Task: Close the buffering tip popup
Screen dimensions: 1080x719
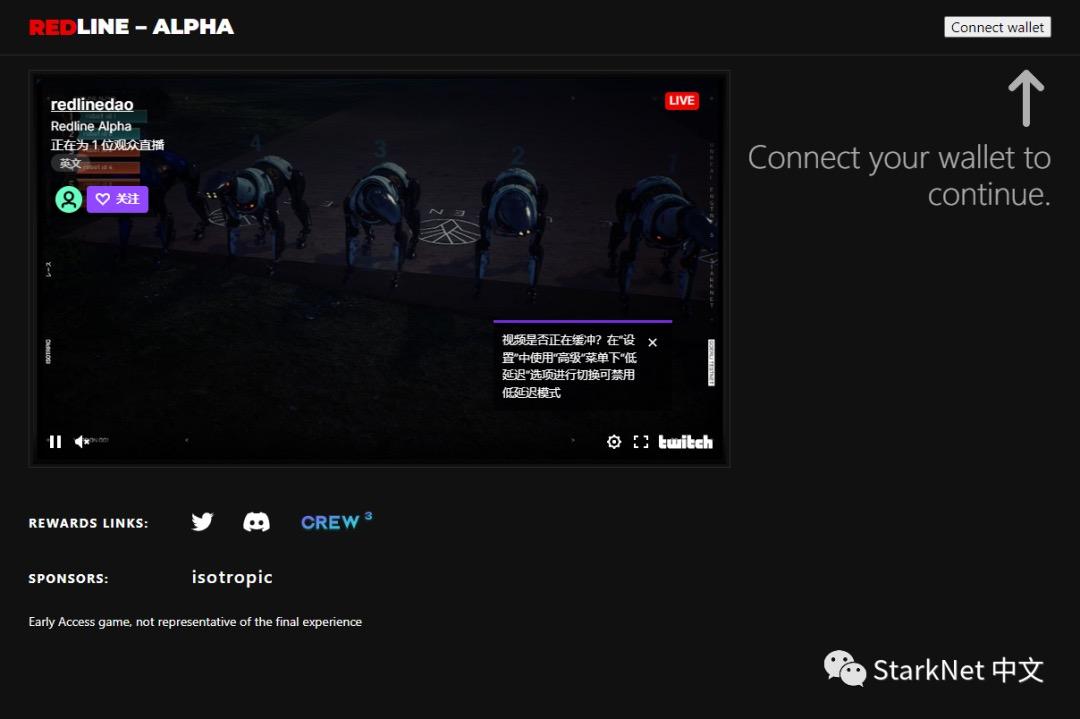Action: pos(653,343)
